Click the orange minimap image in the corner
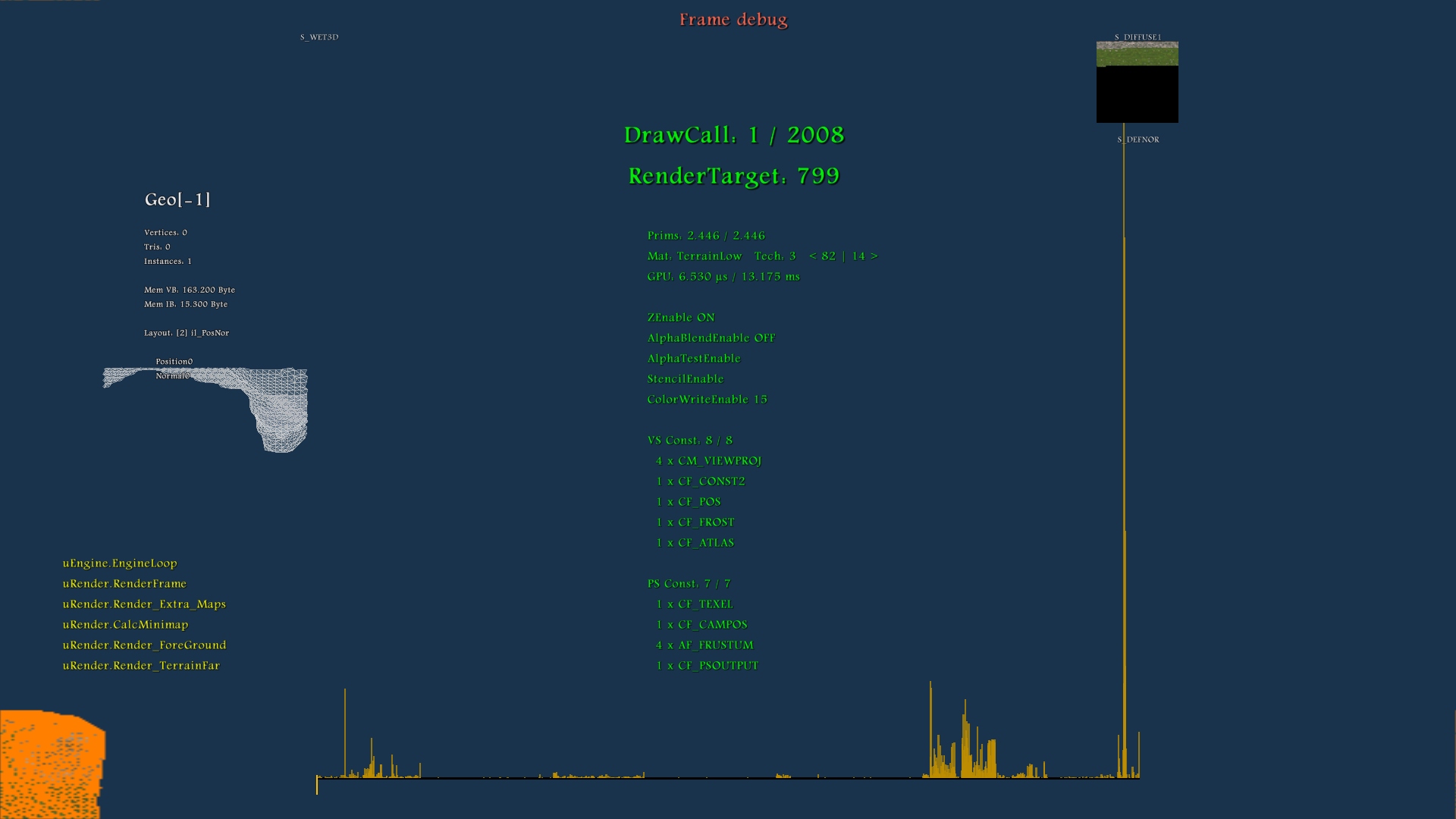The height and width of the screenshot is (819, 1456). point(50,764)
